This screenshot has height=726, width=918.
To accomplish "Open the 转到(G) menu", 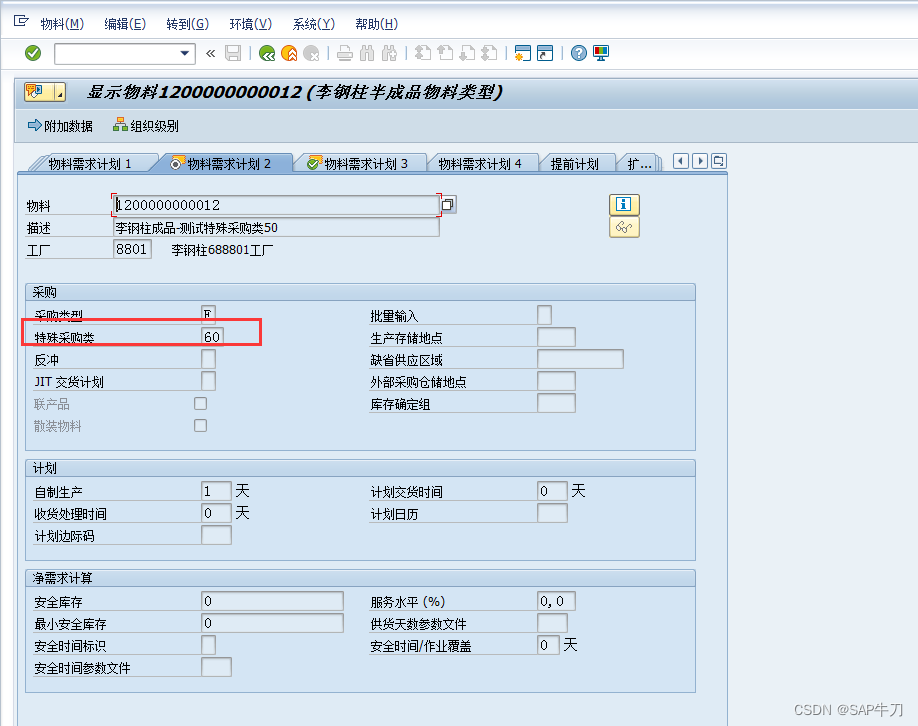I will 187,24.
